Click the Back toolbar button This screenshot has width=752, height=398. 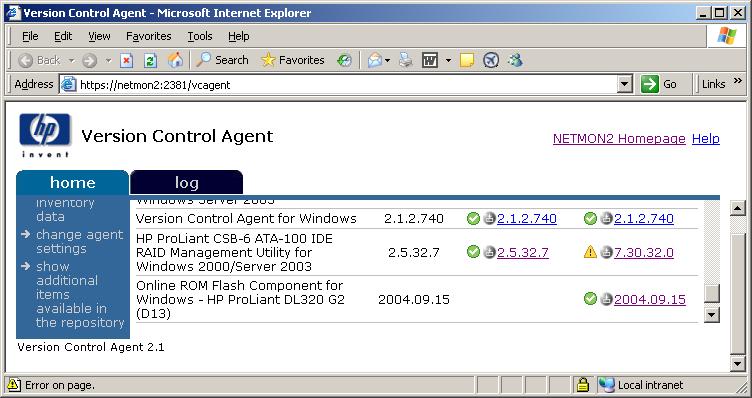[x=39, y=60]
